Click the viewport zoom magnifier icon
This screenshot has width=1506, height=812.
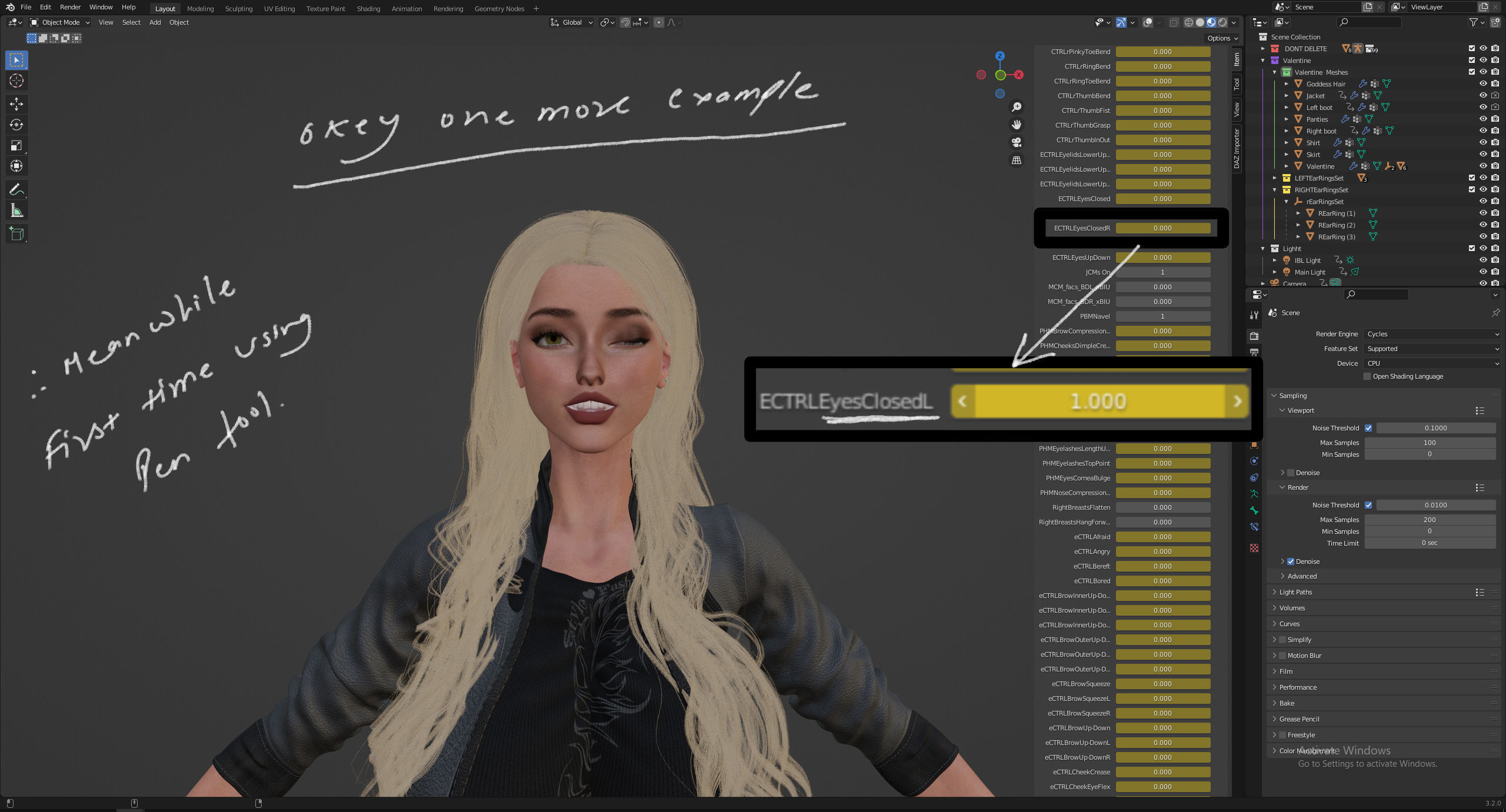tap(1016, 107)
